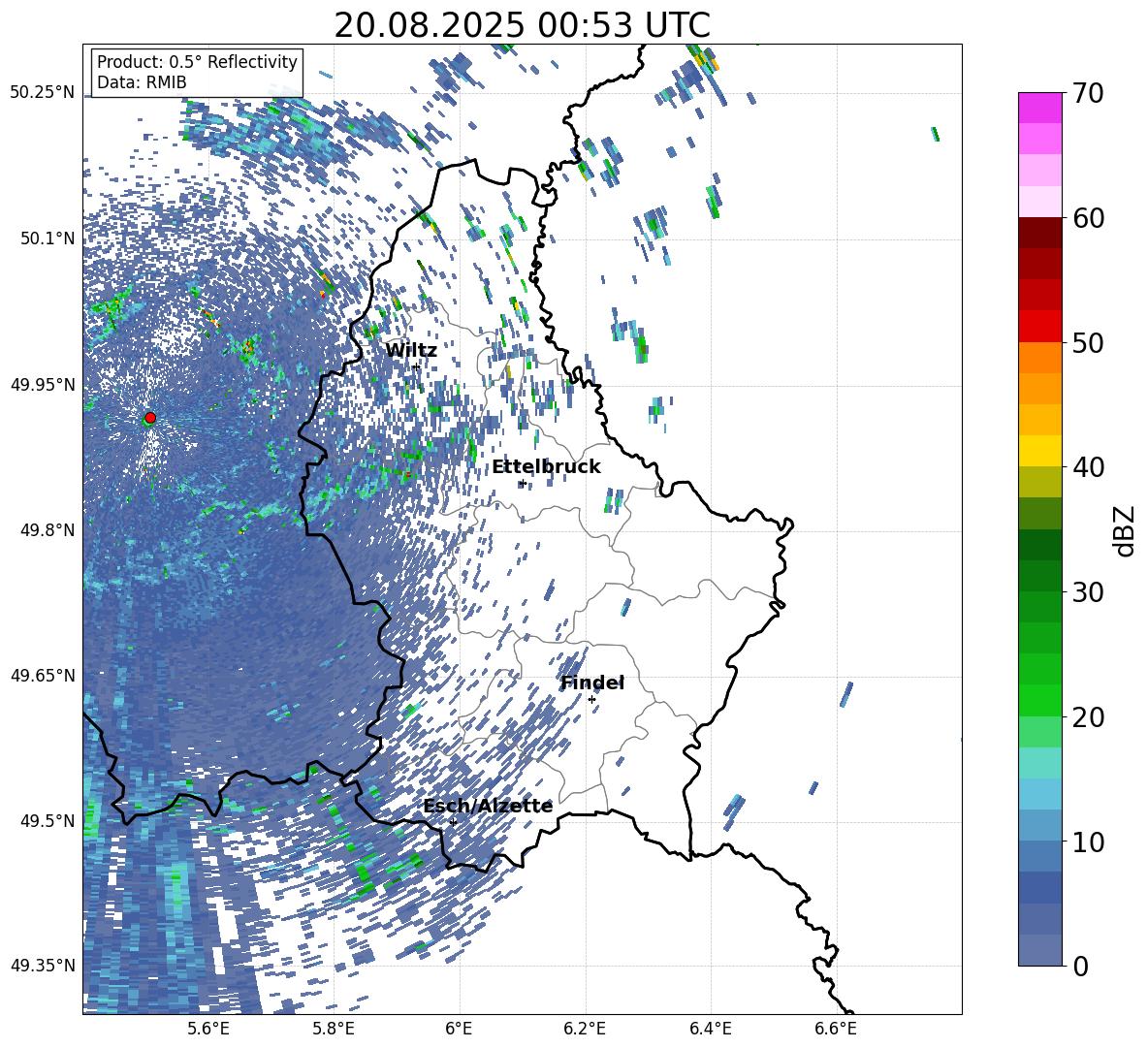This screenshot has width=1148, height=1048.
Task: Click the 49.35°N latitude label
Action: coord(43,966)
